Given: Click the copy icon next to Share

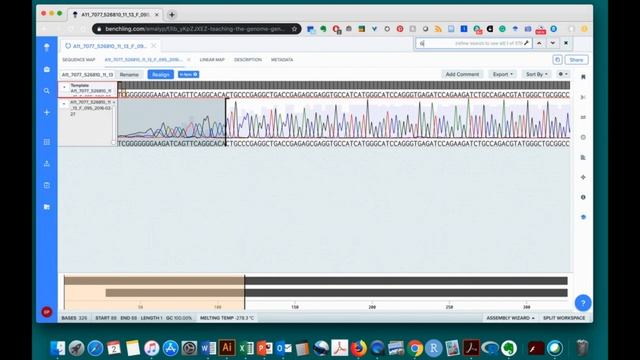Looking at the screenshot, I should (558, 60).
